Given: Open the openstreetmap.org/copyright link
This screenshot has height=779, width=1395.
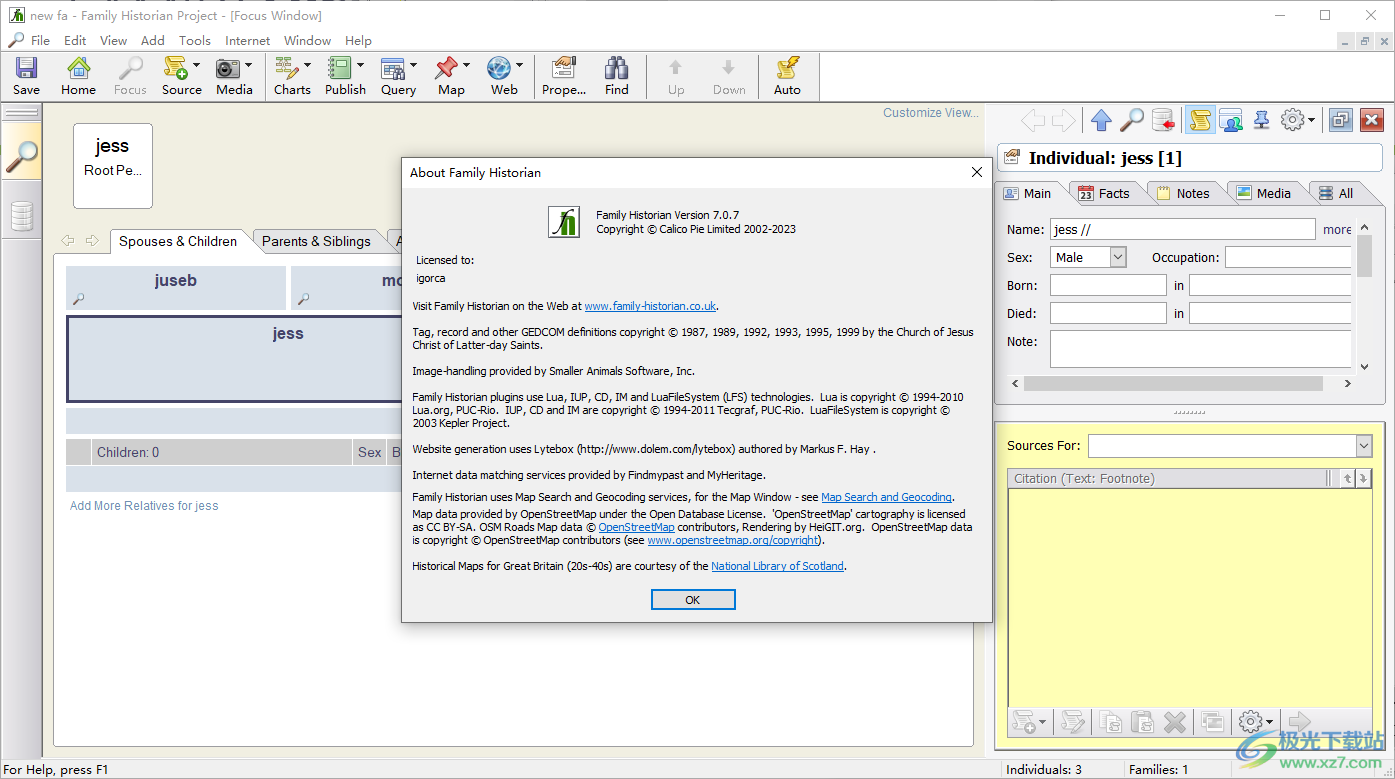Looking at the screenshot, I should [x=733, y=540].
